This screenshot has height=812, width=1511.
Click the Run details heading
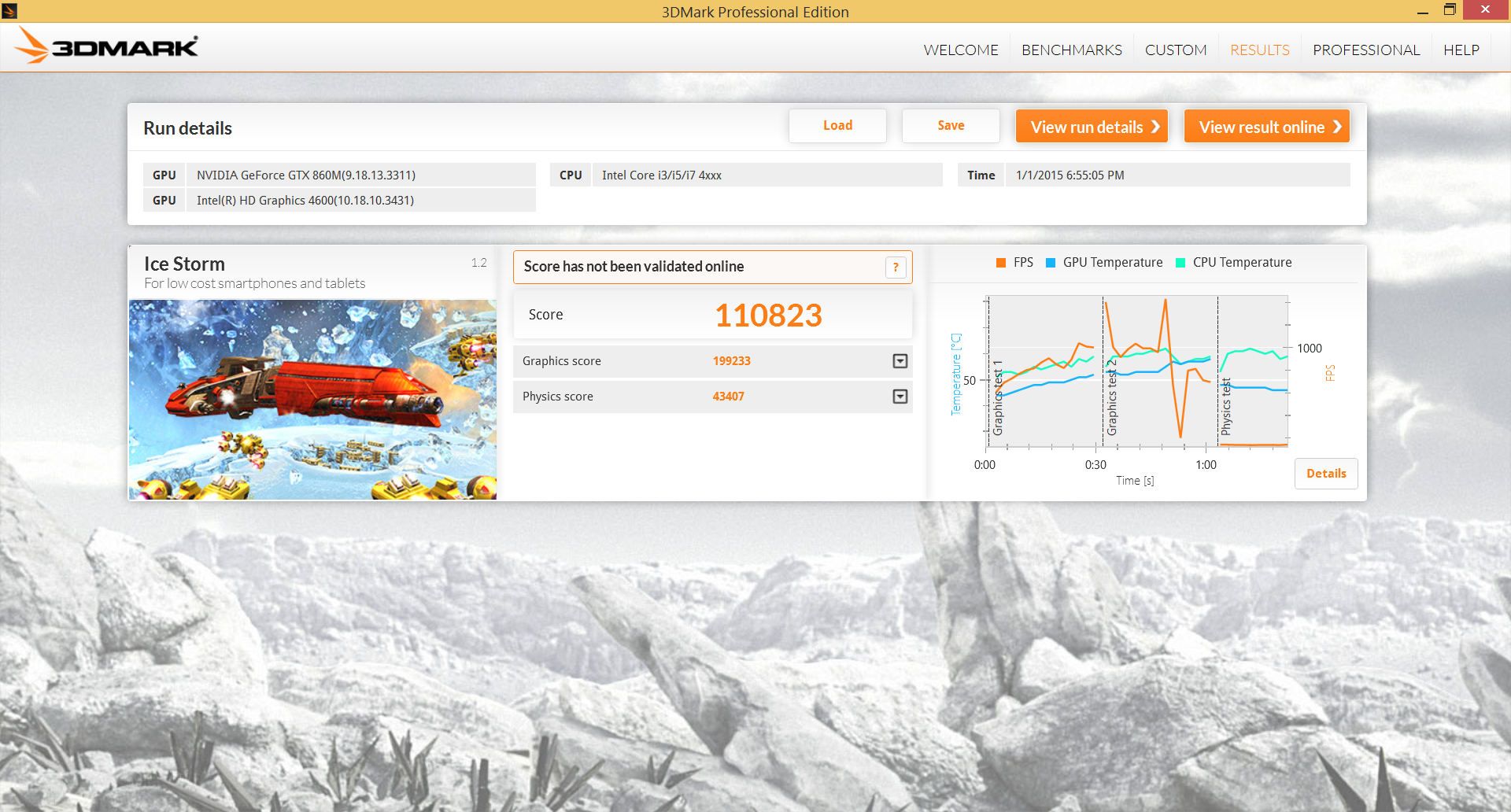click(187, 128)
